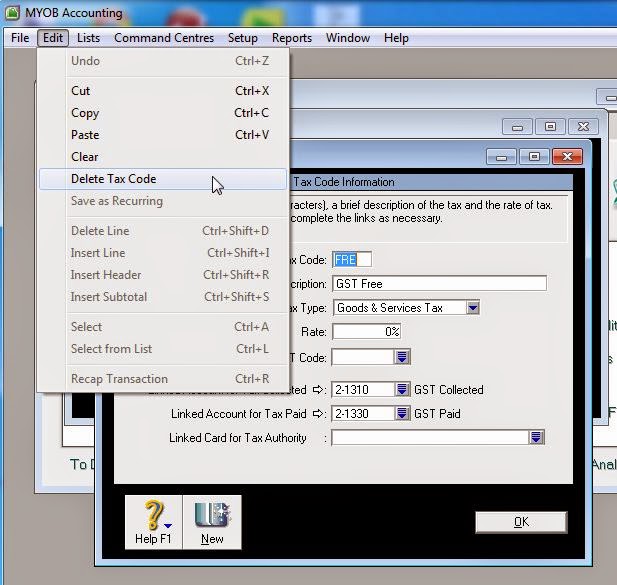
Task: Click the Tax Code field containing FRE
Action: [352, 260]
